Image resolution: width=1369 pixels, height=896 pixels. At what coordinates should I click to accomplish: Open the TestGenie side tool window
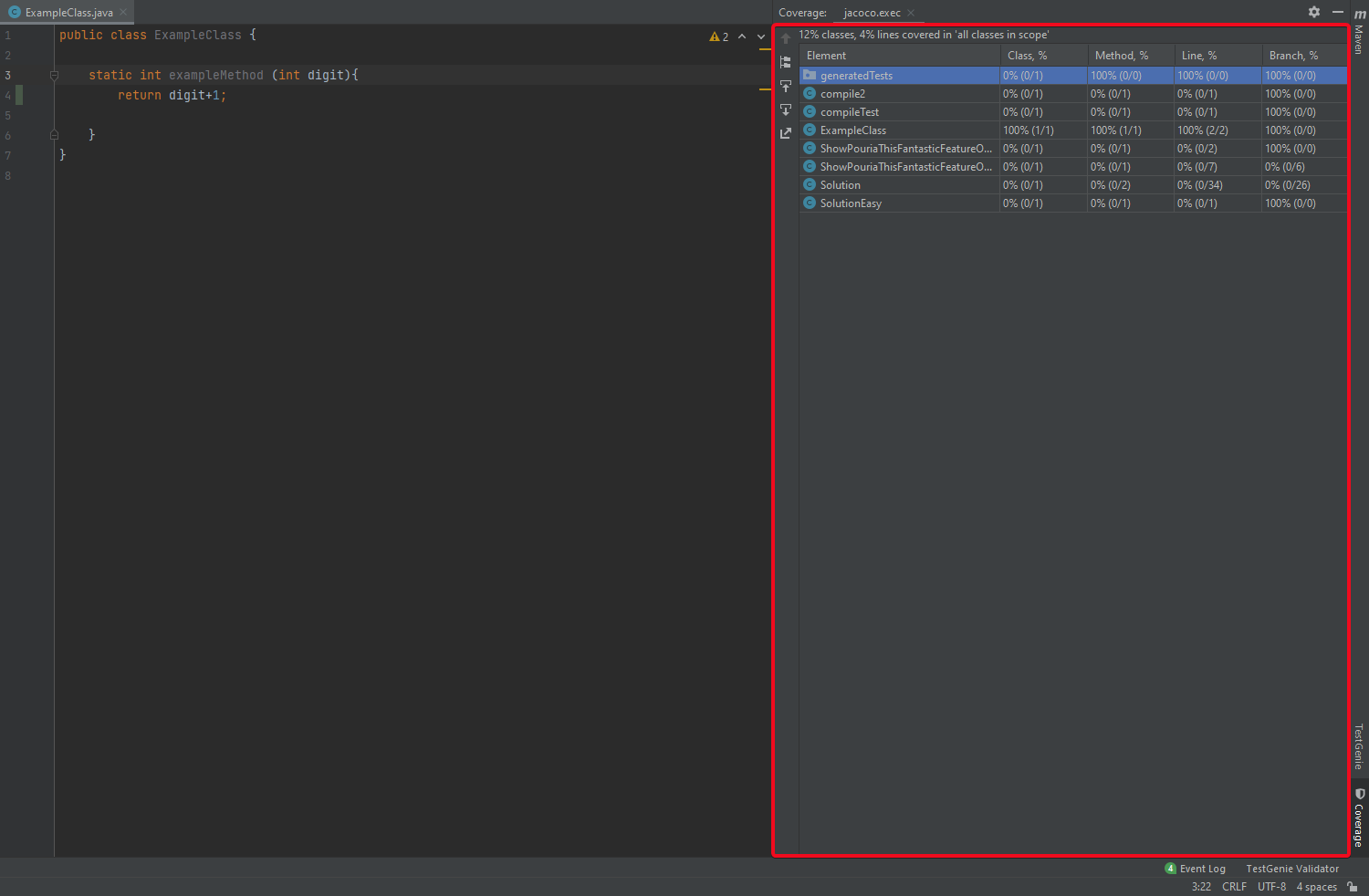tap(1359, 746)
